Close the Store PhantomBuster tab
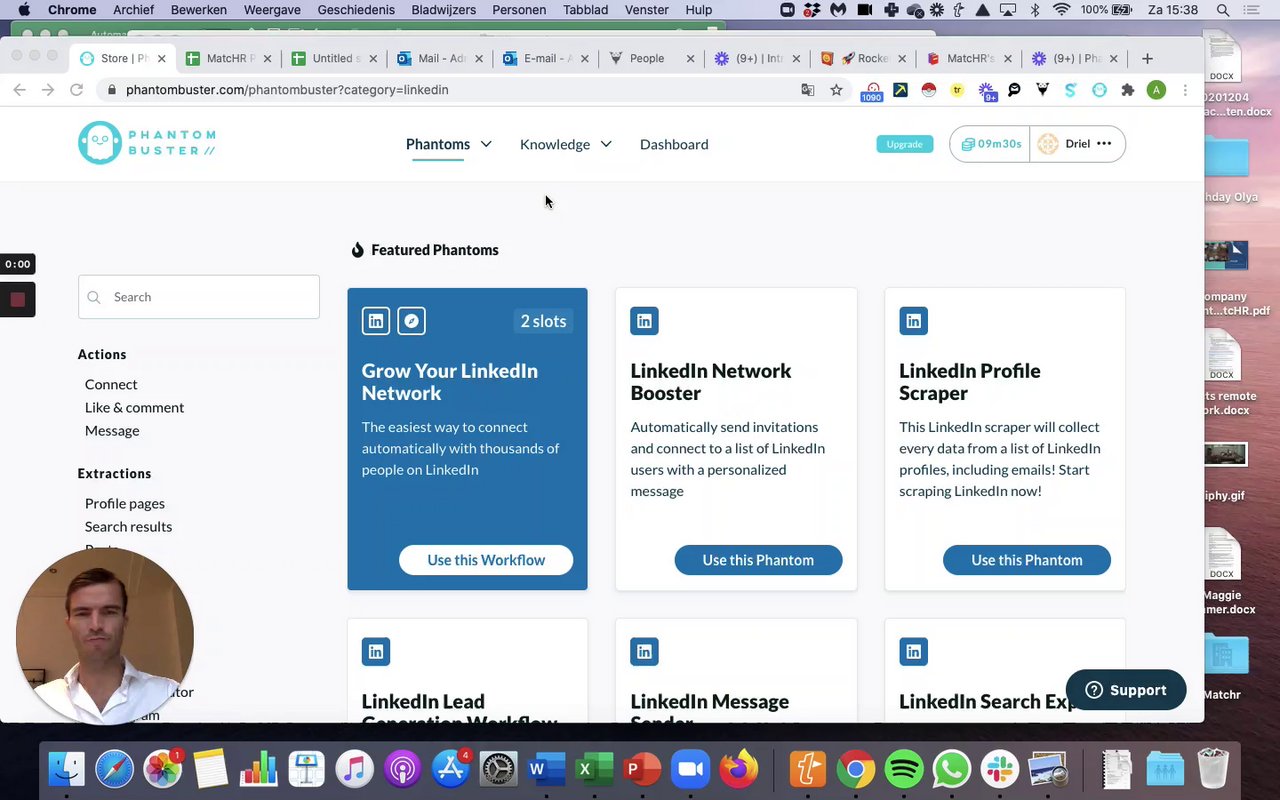The height and width of the screenshot is (800, 1280). [161, 58]
